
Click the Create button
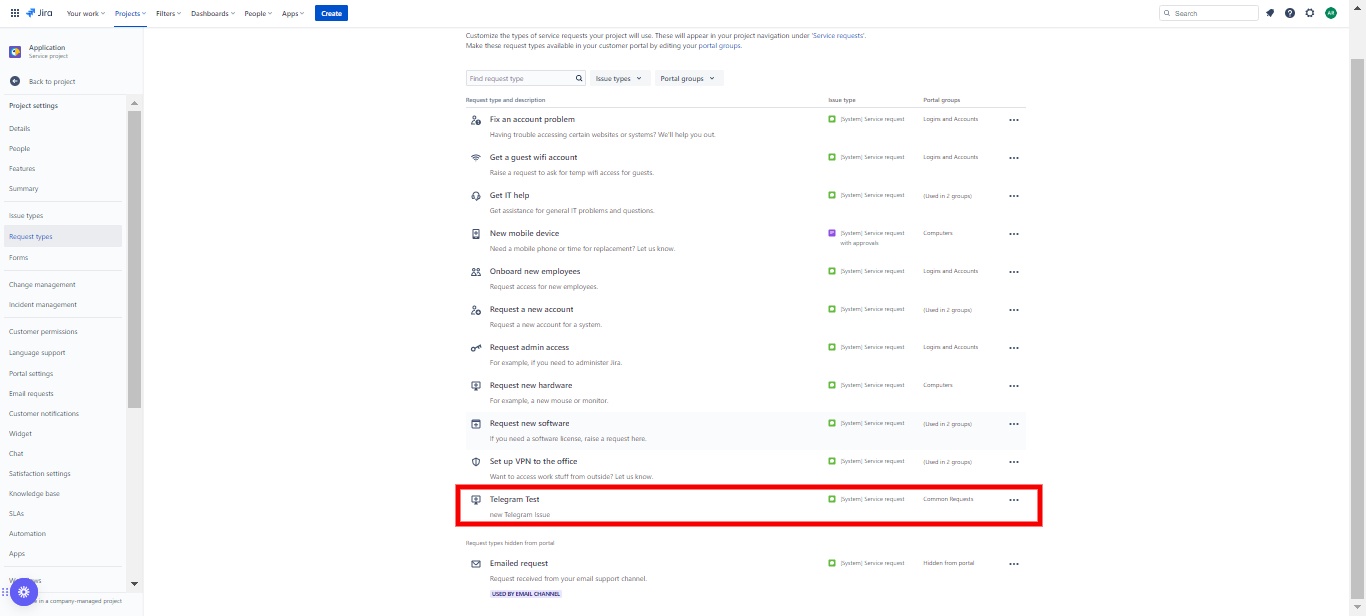point(331,13)
